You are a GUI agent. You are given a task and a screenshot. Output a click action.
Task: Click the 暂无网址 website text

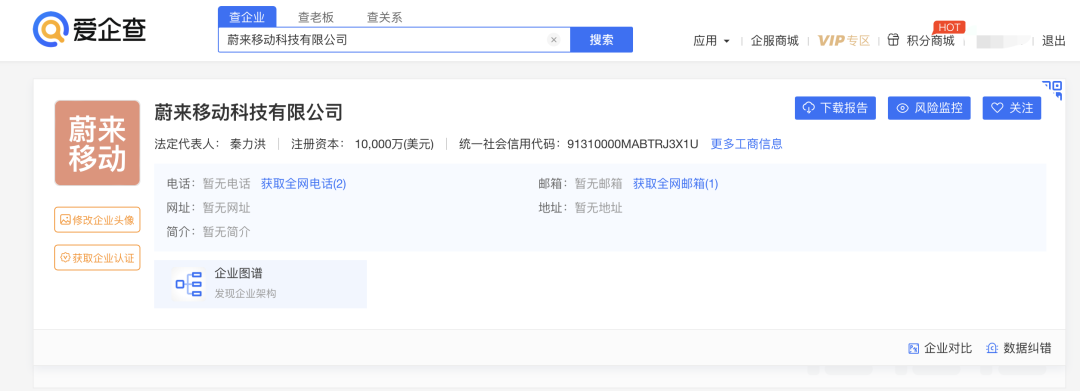pos(227,208)
